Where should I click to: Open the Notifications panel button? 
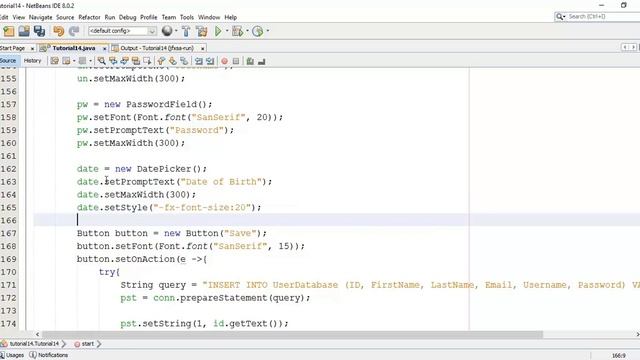click(x=49, y=355)
